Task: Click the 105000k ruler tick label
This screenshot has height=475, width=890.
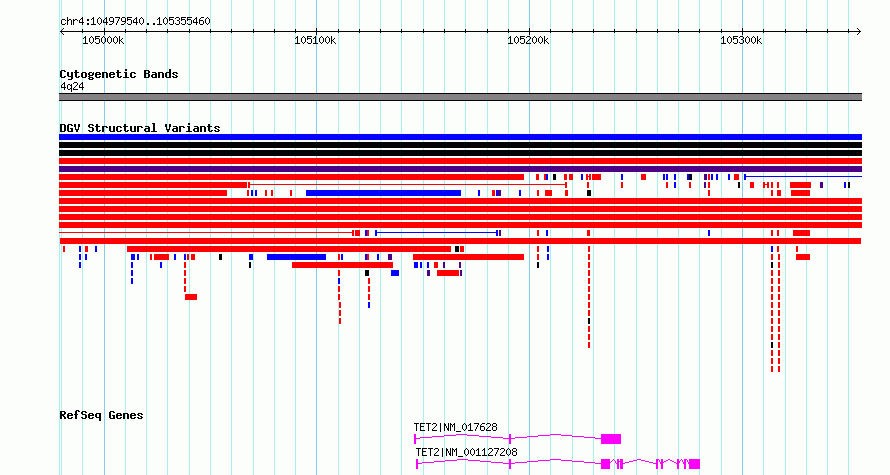Action: (103, 41)
